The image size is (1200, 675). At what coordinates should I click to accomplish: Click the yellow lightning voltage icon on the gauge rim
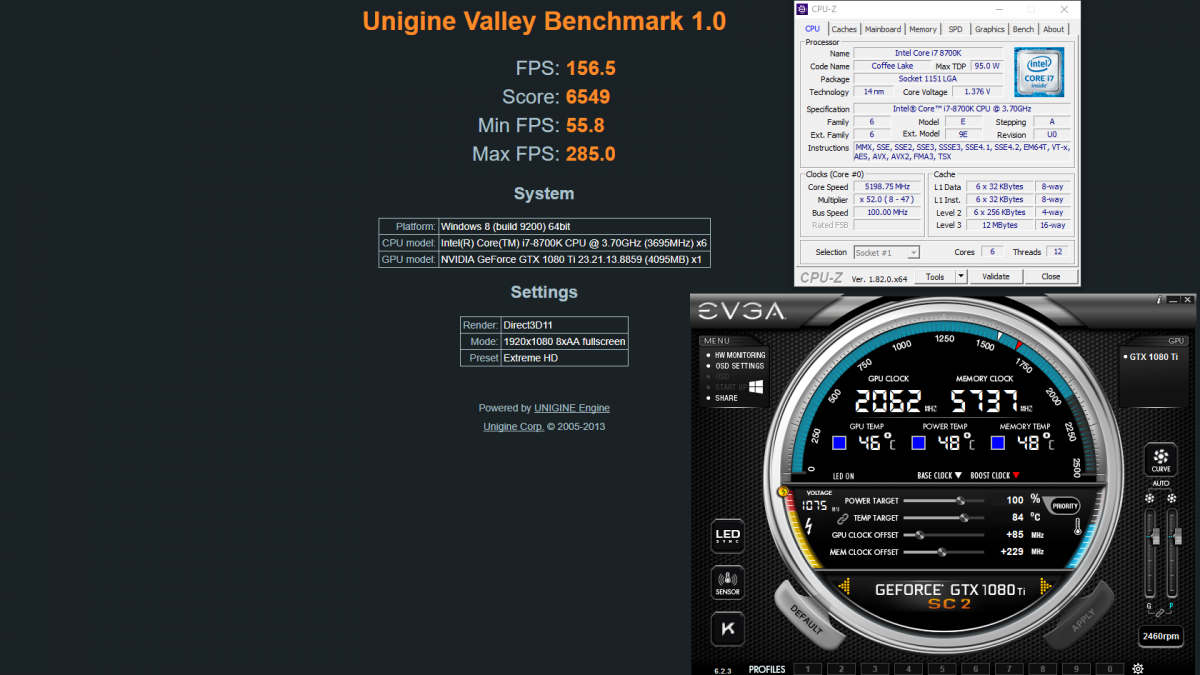tap(783, 491)
